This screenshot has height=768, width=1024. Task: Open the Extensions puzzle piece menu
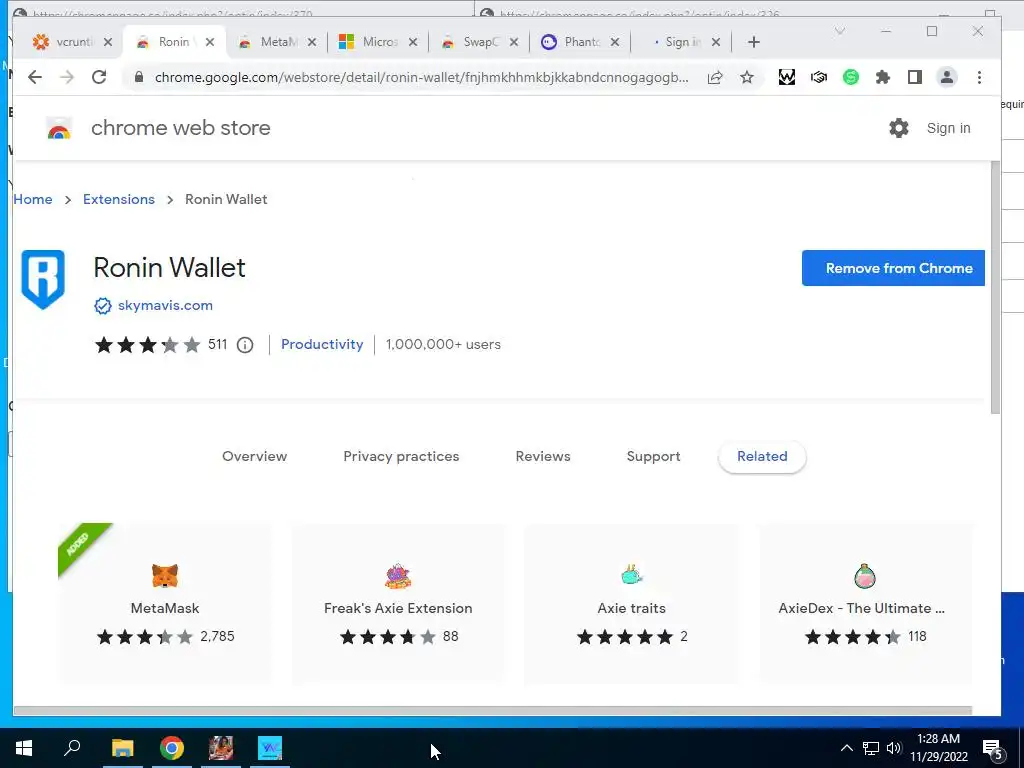pyautogui.click(x=882, y=77)
